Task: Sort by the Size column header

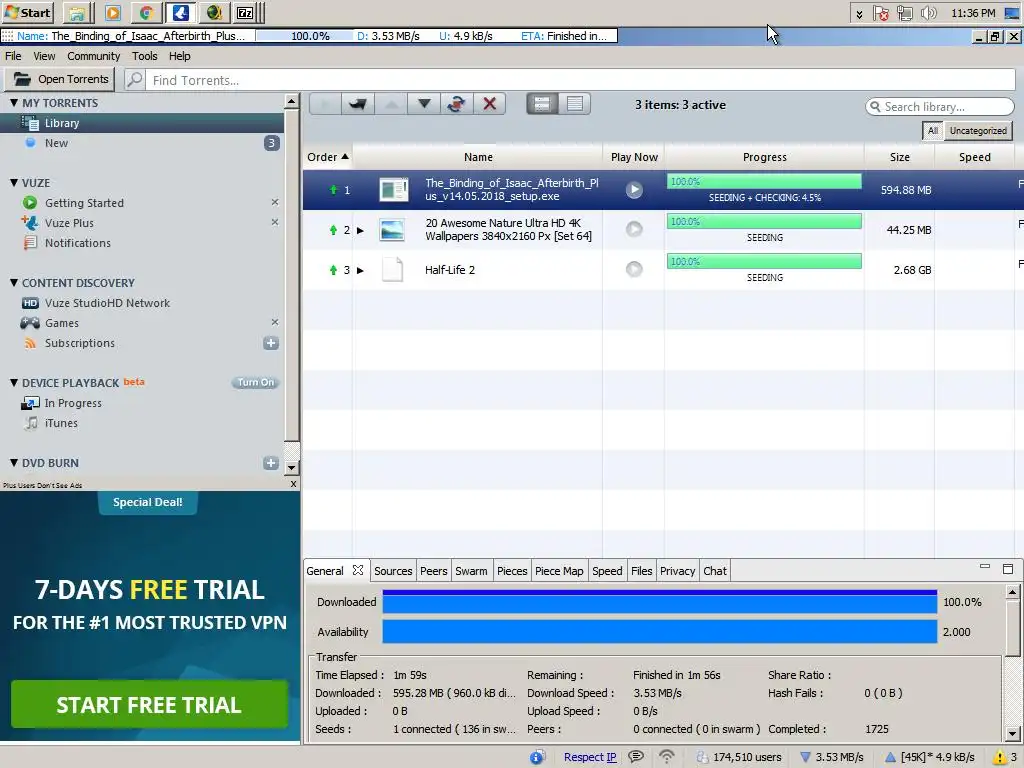Action: pos(899,157)
